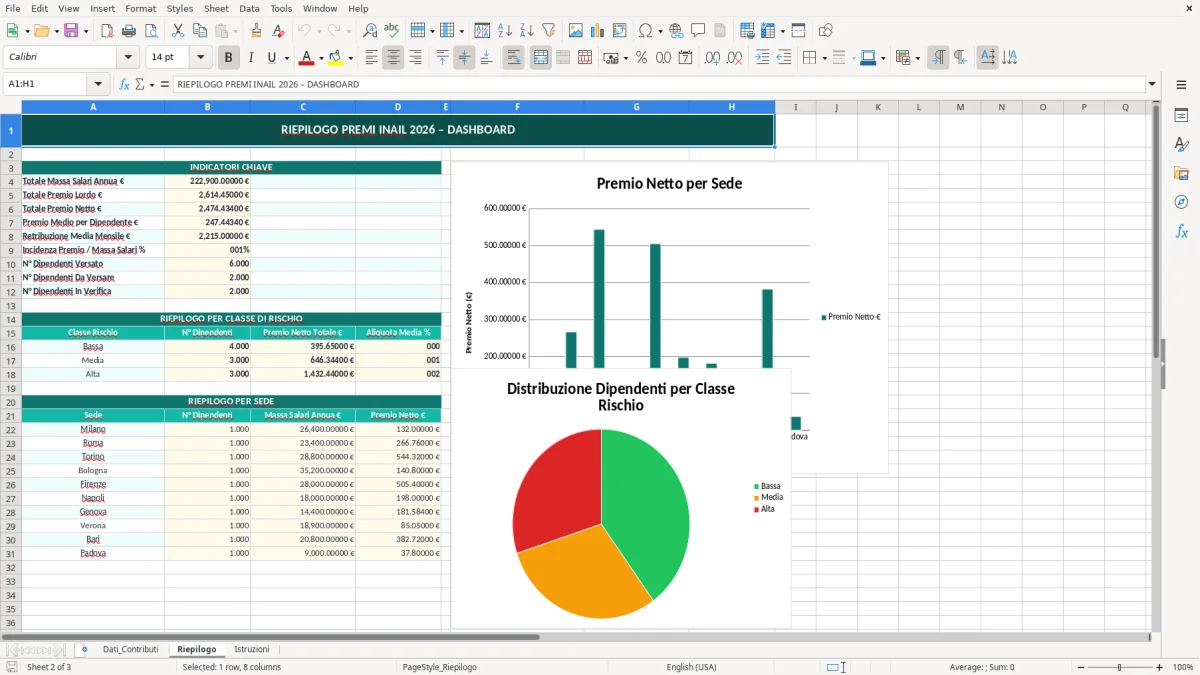The width and height of the screenshot is (1200, 675).
Task: Open Background Color dropdown arrow
Action: tap(350, 58)
